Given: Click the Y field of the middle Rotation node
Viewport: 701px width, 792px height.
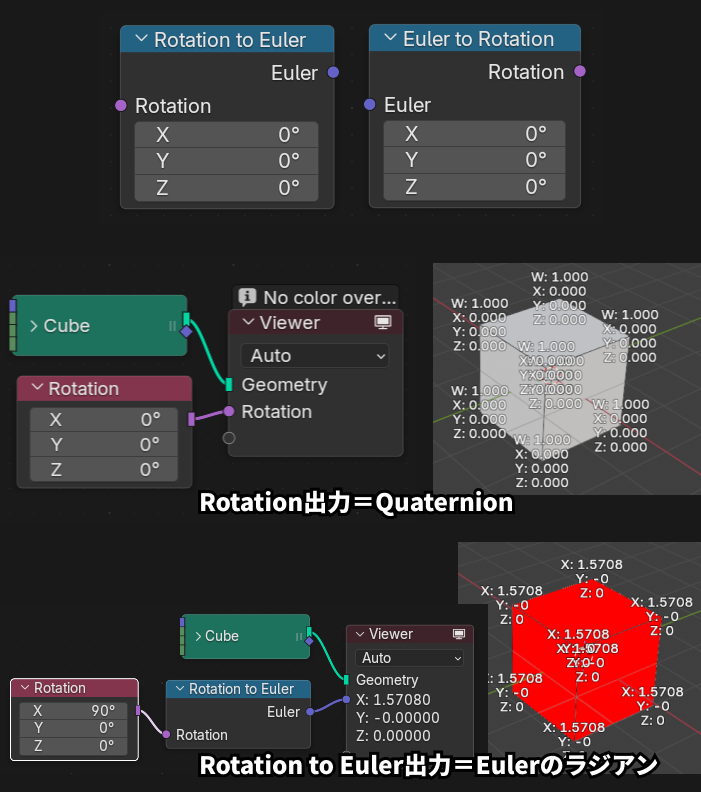Looking at the screenshot, I should tap(103, 444).
